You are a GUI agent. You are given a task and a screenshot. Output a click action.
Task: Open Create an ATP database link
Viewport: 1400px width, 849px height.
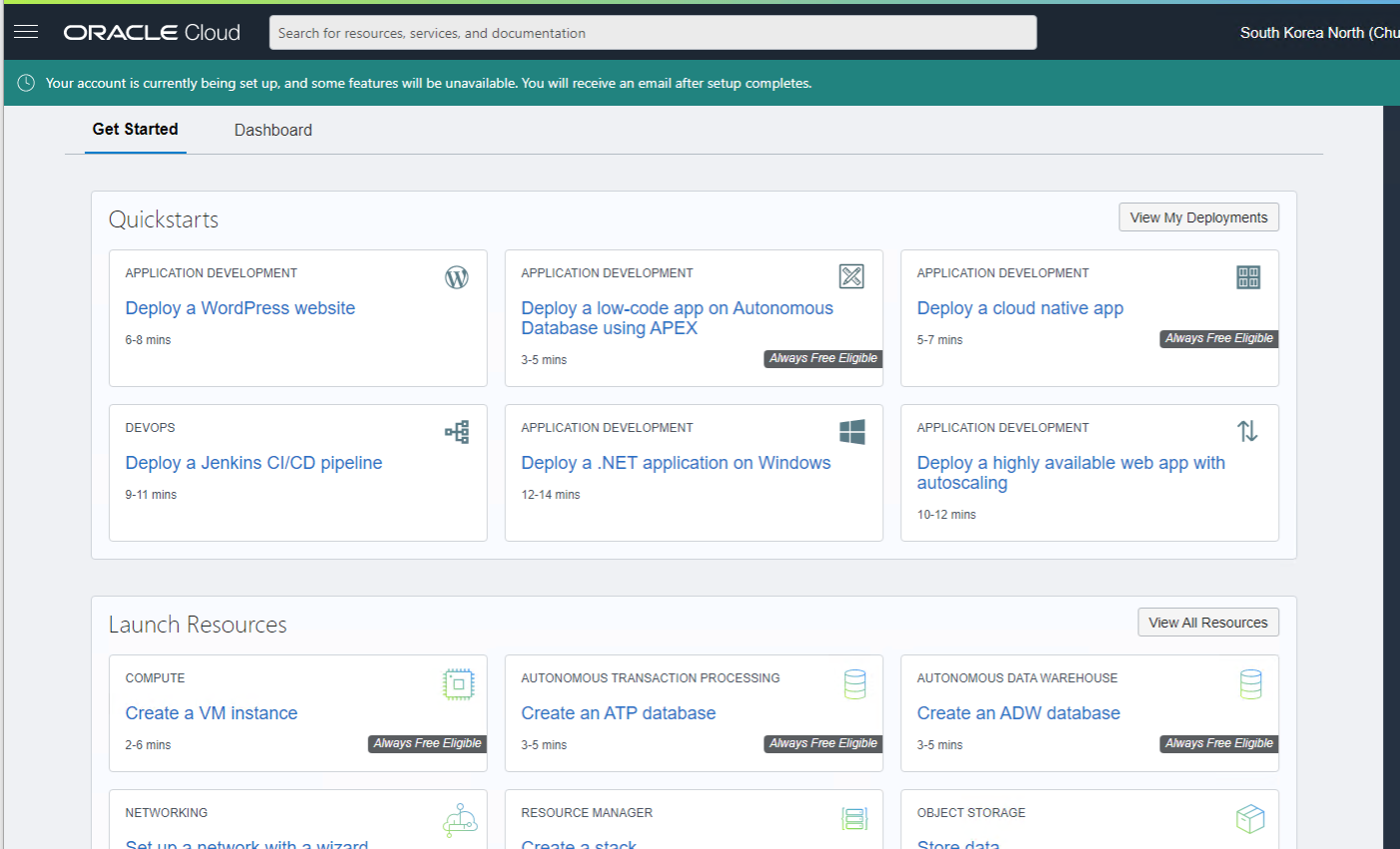tap(619, 713)
